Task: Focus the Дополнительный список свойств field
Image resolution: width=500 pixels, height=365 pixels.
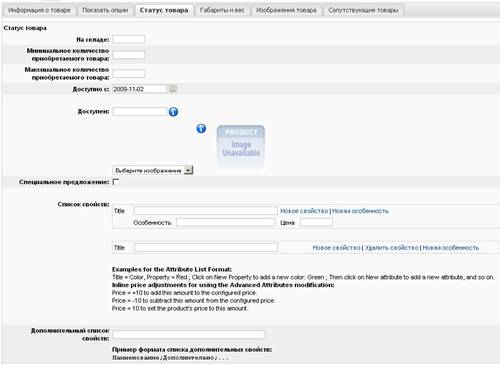Action: [x=189, y=334]
